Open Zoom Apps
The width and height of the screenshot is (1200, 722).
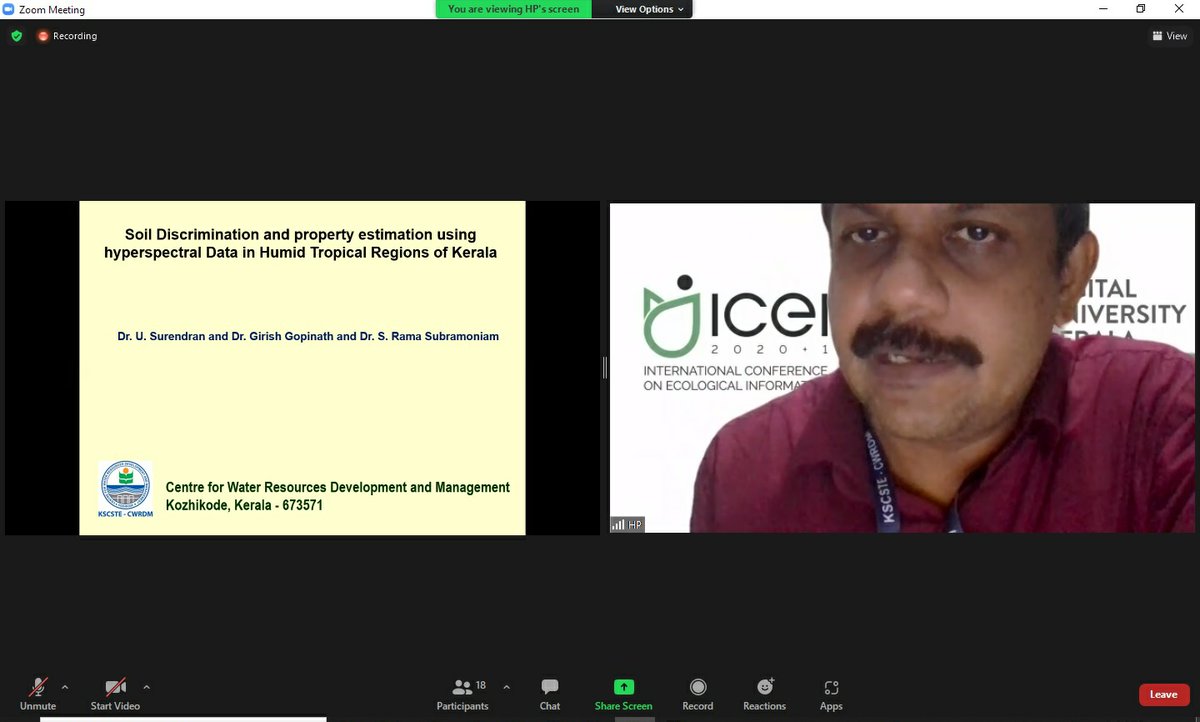831,695
